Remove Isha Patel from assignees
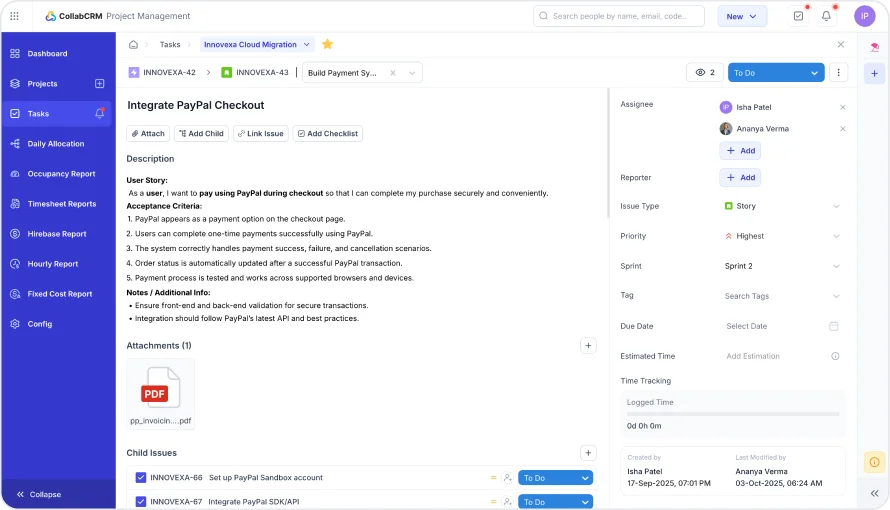This screenshot has height=510, width=890. coord(842,107)
